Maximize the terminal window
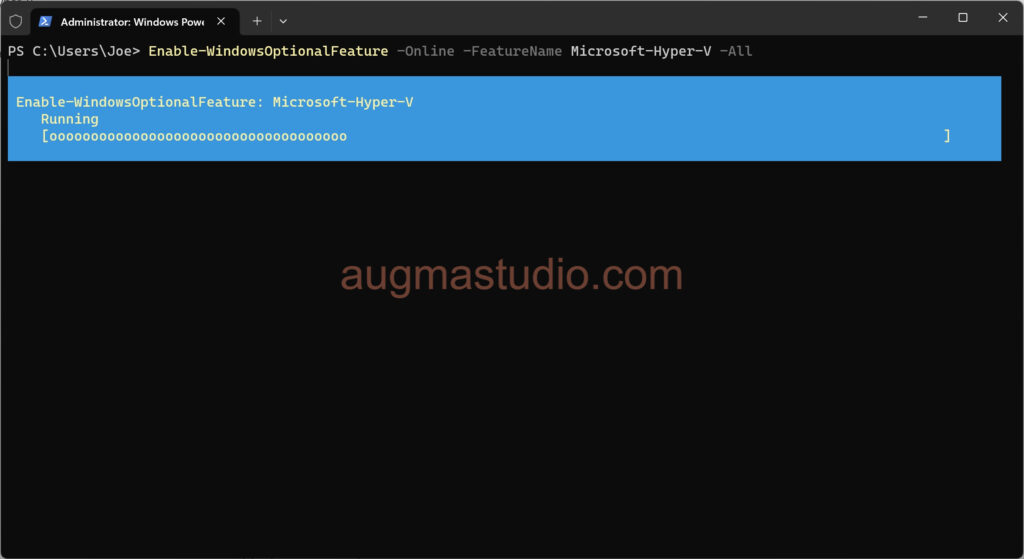 click(x=962, y=17)
